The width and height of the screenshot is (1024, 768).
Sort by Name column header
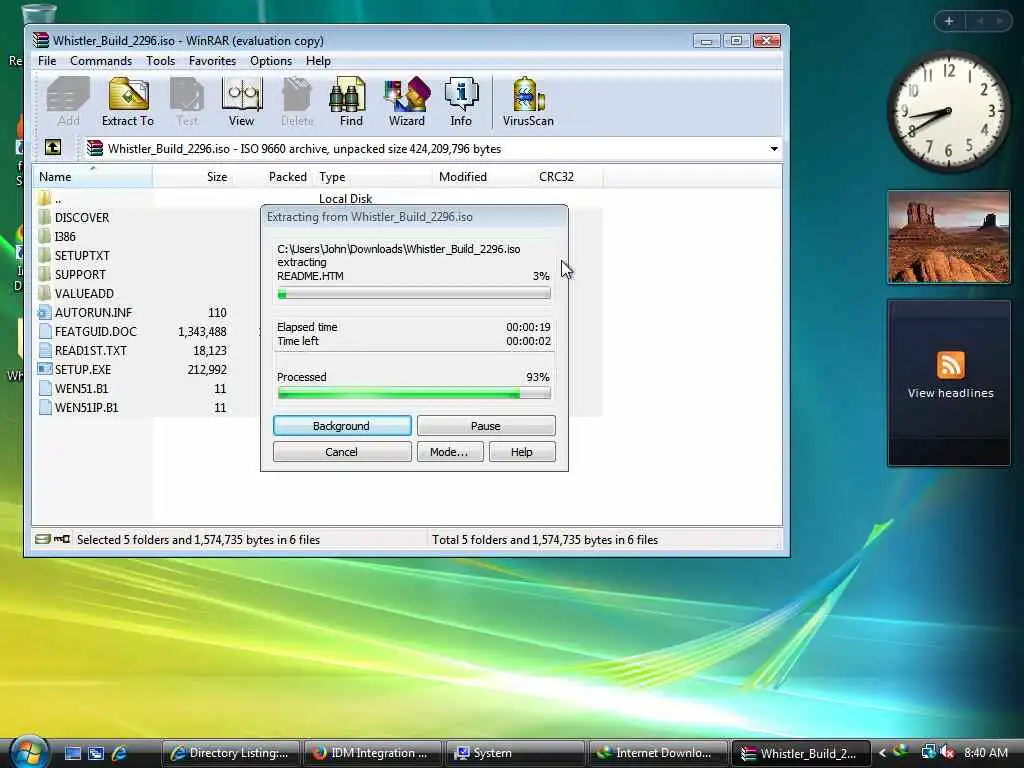coord(93,176)
